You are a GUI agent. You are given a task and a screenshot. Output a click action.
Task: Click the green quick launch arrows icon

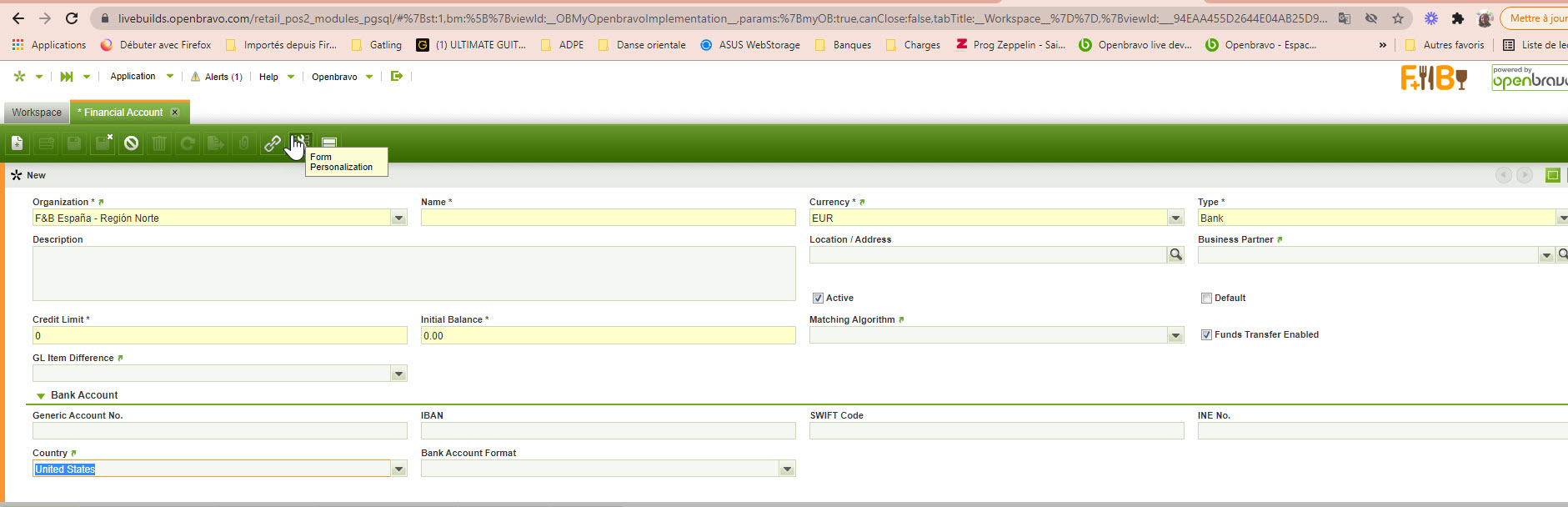click(x=67, y=76)
